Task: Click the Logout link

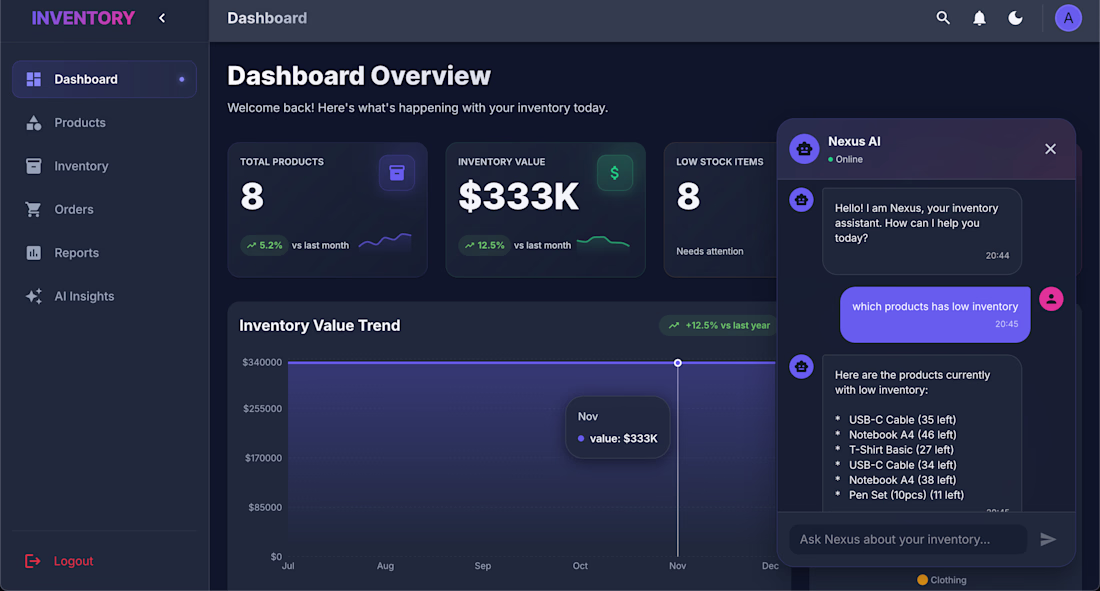Action: click(x=60, y=561)
